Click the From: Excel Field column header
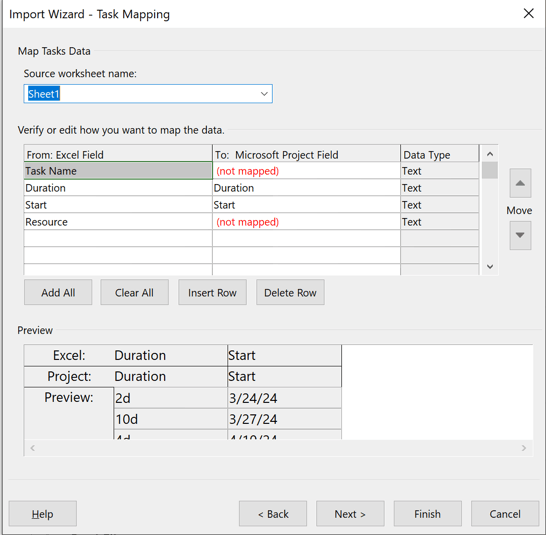 tap(118, 154)
